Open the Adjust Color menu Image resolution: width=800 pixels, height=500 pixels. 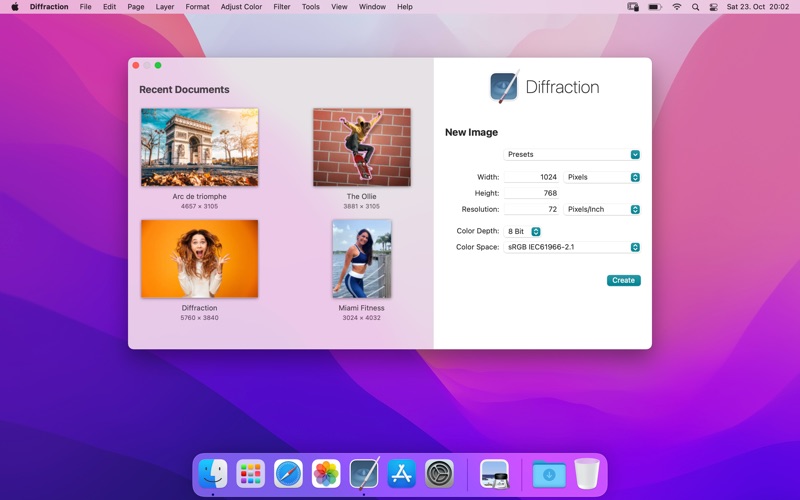(241, 7)
